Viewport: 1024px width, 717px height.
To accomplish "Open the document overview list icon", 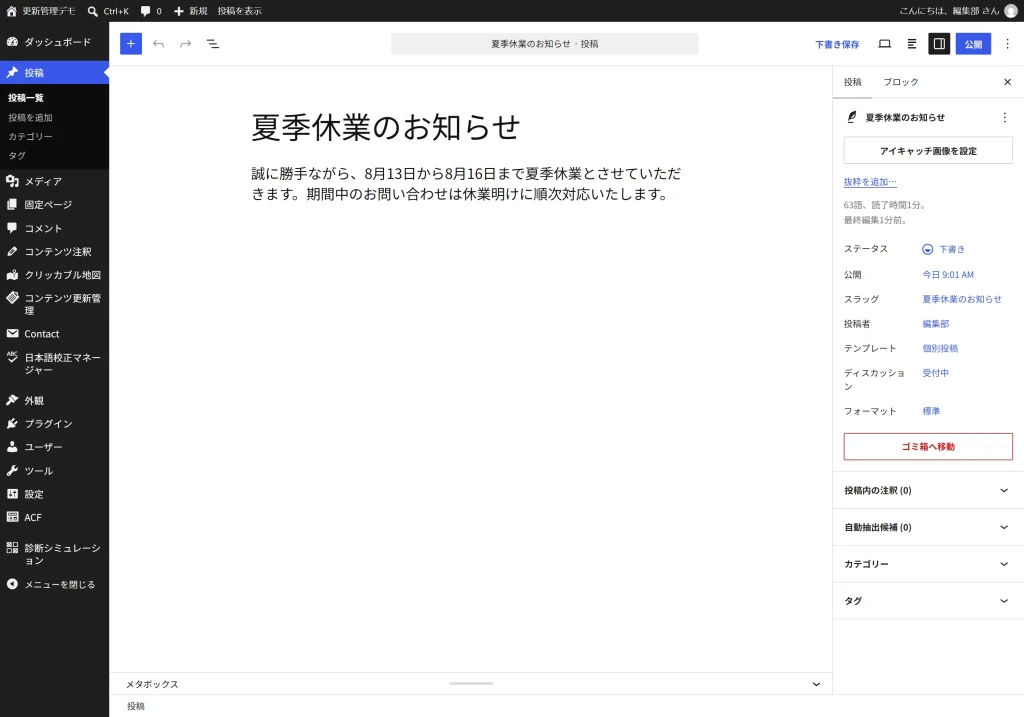I will point(213,44).
